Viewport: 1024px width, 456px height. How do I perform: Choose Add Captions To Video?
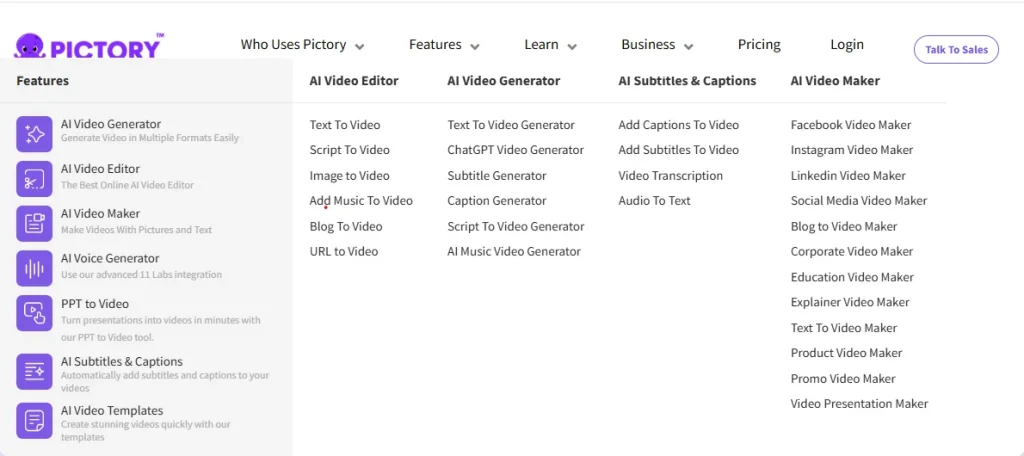coord(678,125)
